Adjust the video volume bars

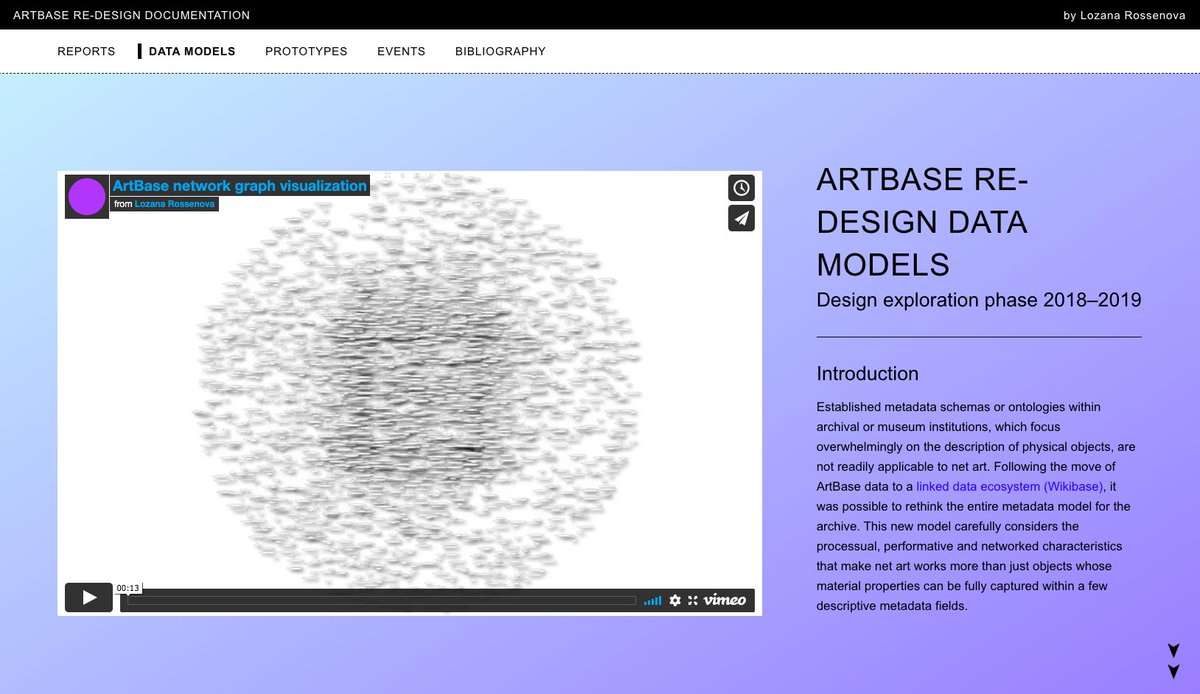tap(652, 600)
